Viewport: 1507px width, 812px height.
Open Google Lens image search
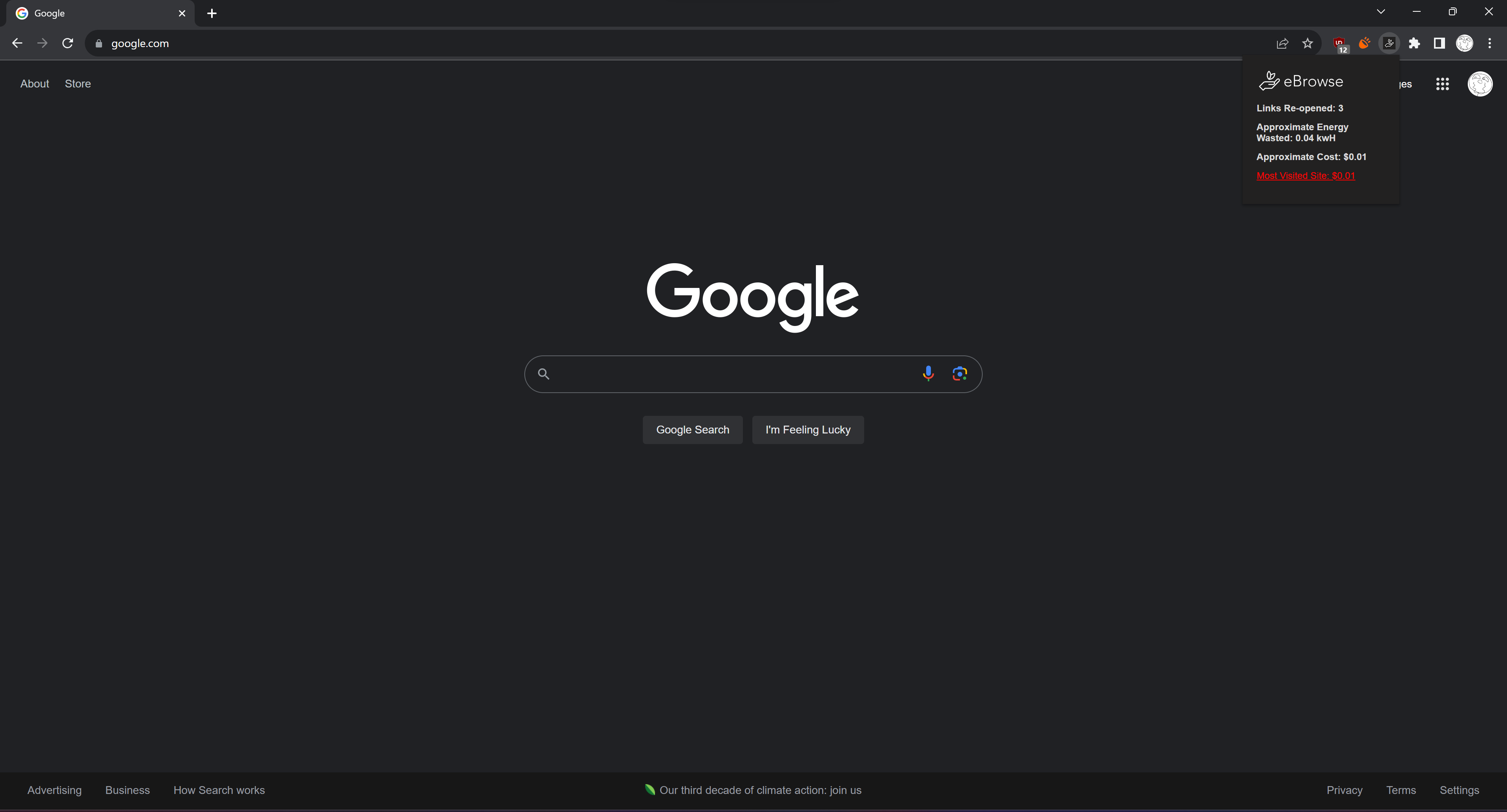pyautogui.click(x=960, y=373)
